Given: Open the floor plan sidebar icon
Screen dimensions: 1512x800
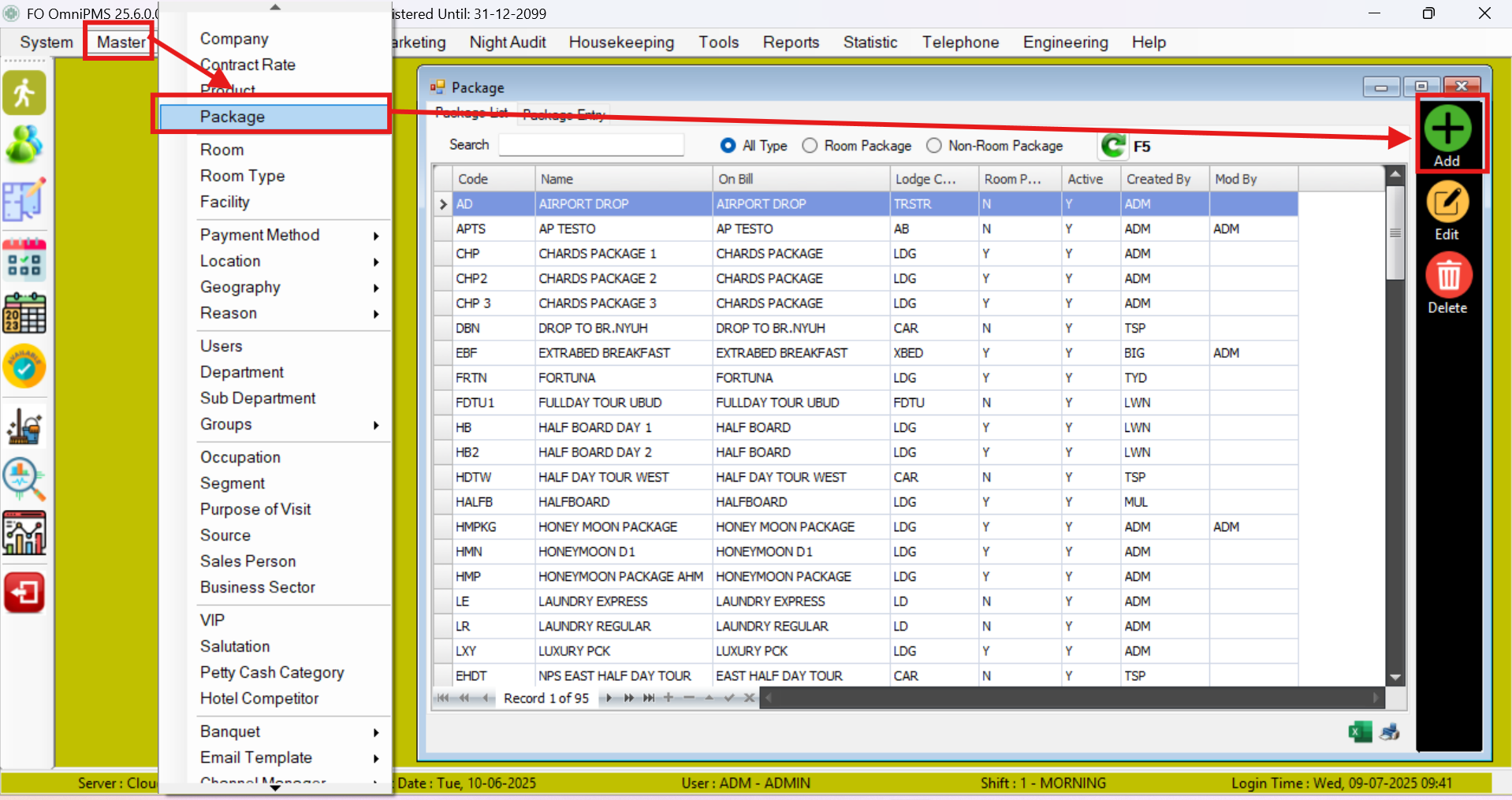Looking at the screenshot, I should pyautogui.click(x=24, y=199).
